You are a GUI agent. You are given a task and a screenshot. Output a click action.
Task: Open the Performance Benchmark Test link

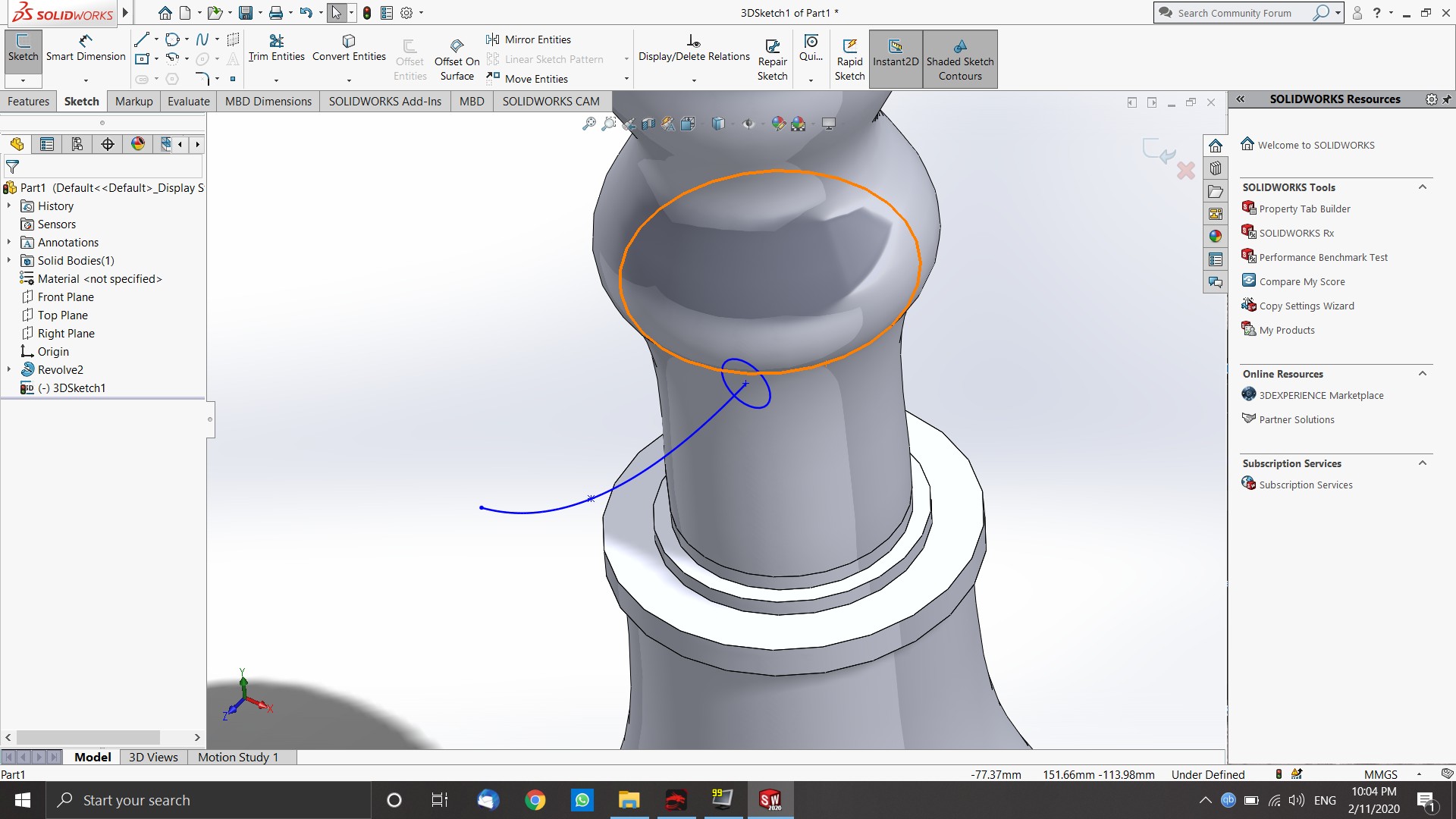point(1323,258)
